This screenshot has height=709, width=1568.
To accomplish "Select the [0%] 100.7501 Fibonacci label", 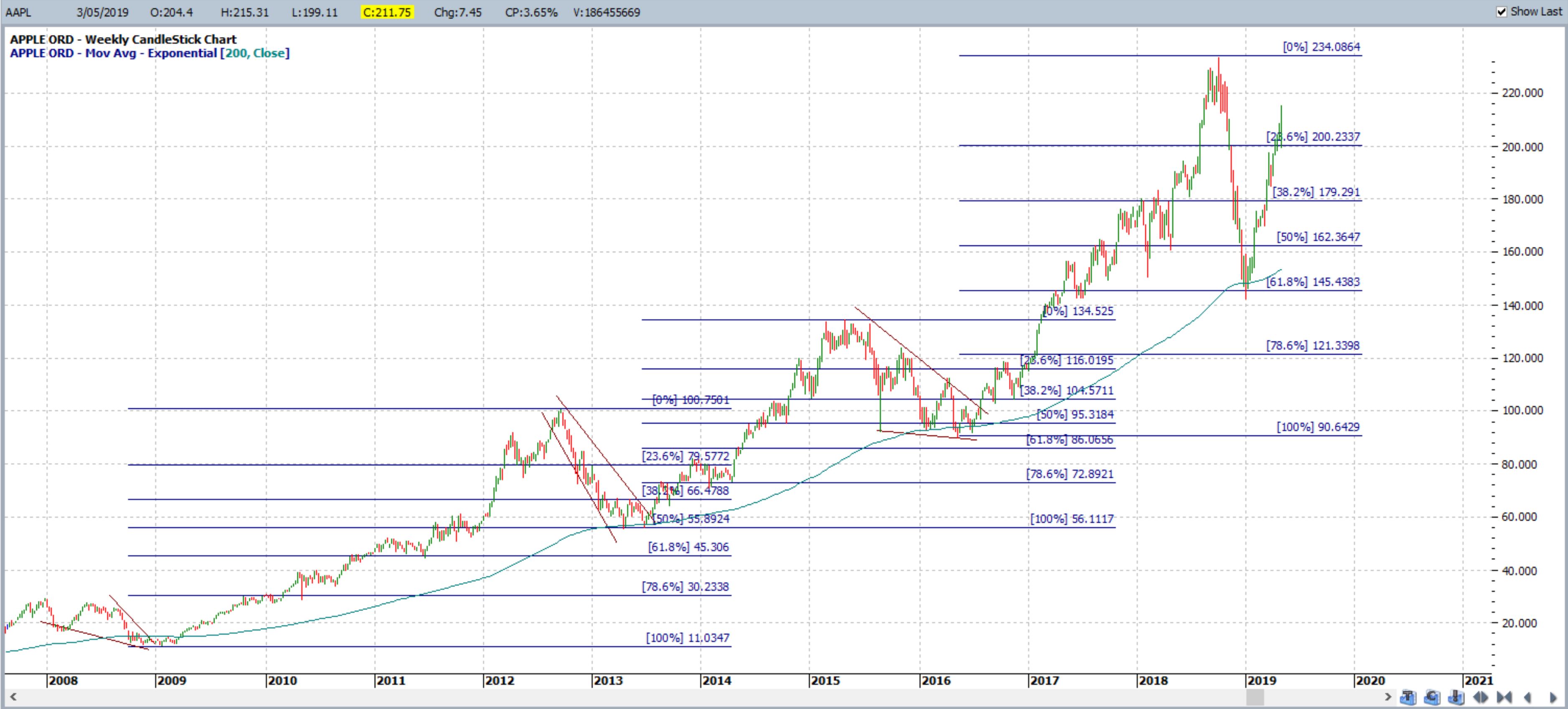I will pyautogui.click(x=690, y=400).
